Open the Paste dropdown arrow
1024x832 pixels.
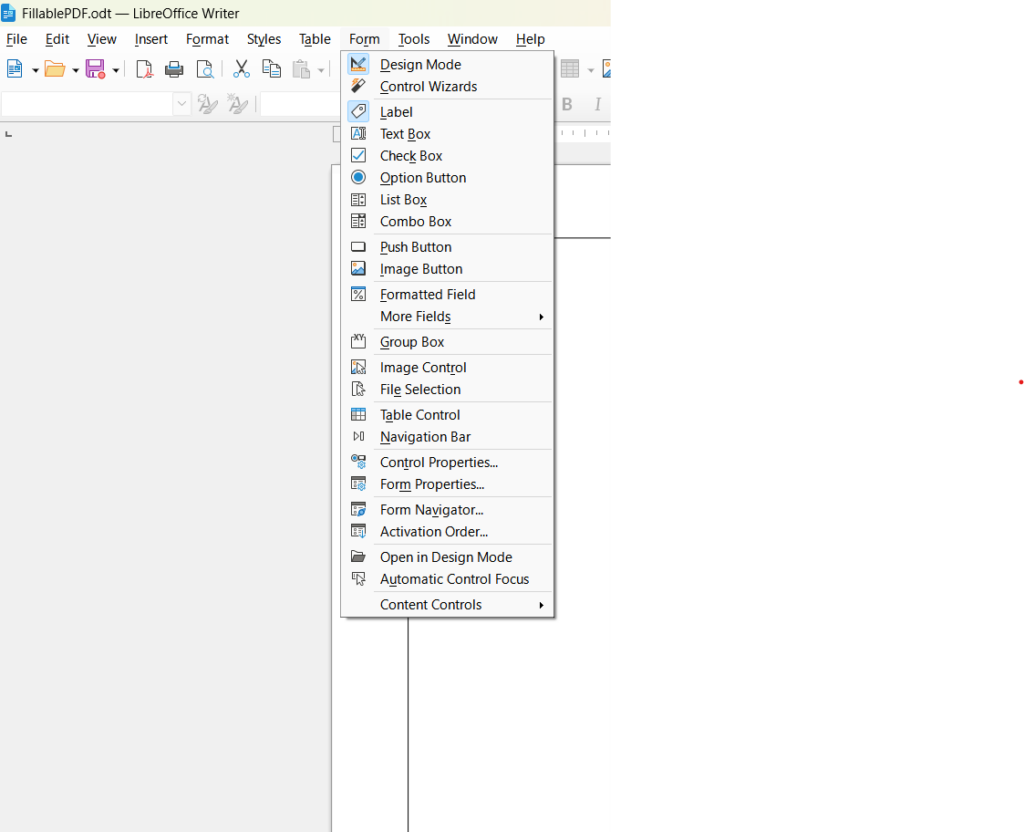click(x=321, y=70)
